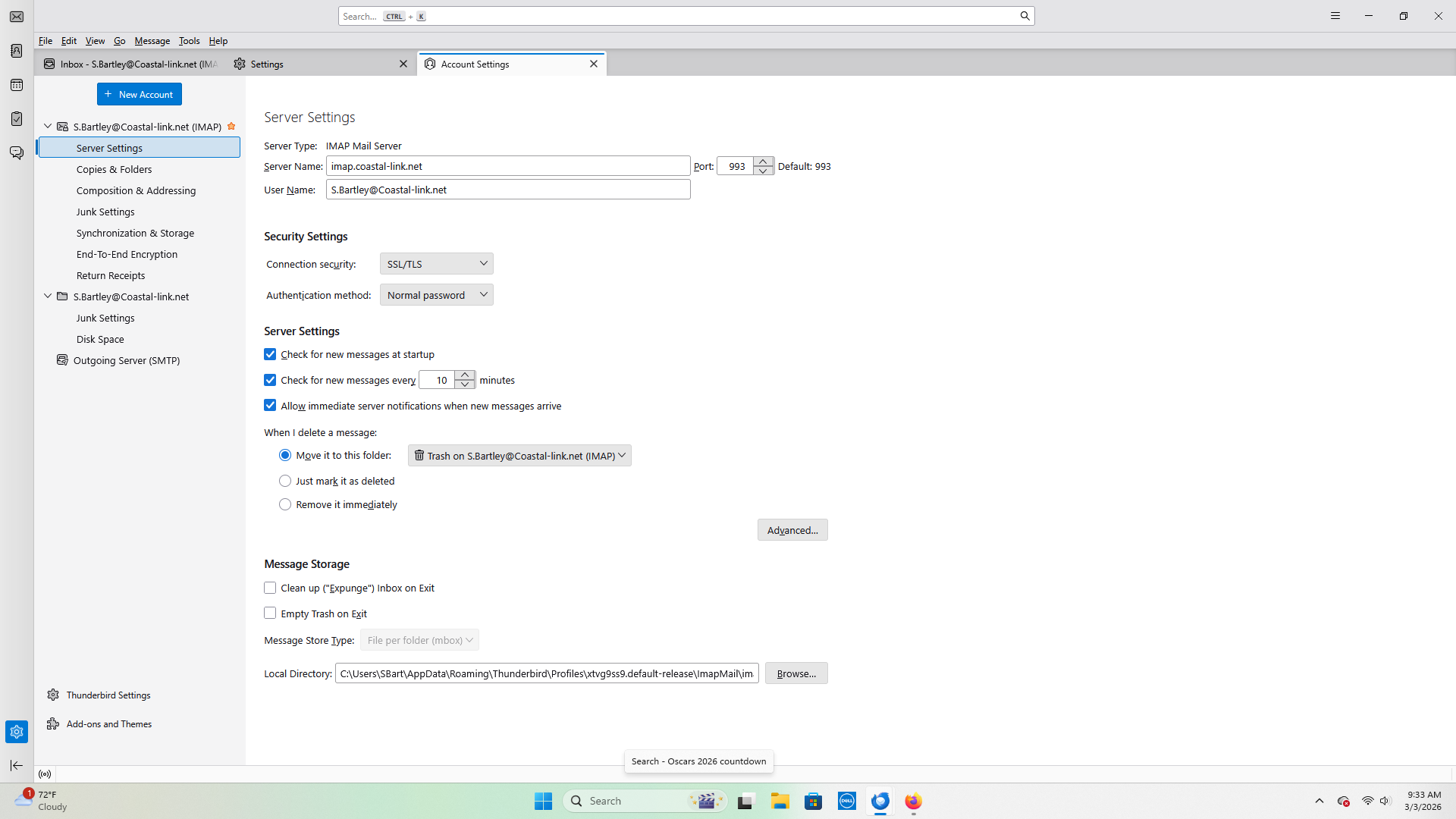Viewport: 1456px width, 819px height.
Task: Switch to the Inbox tab
Action: [x=130, y=64]
